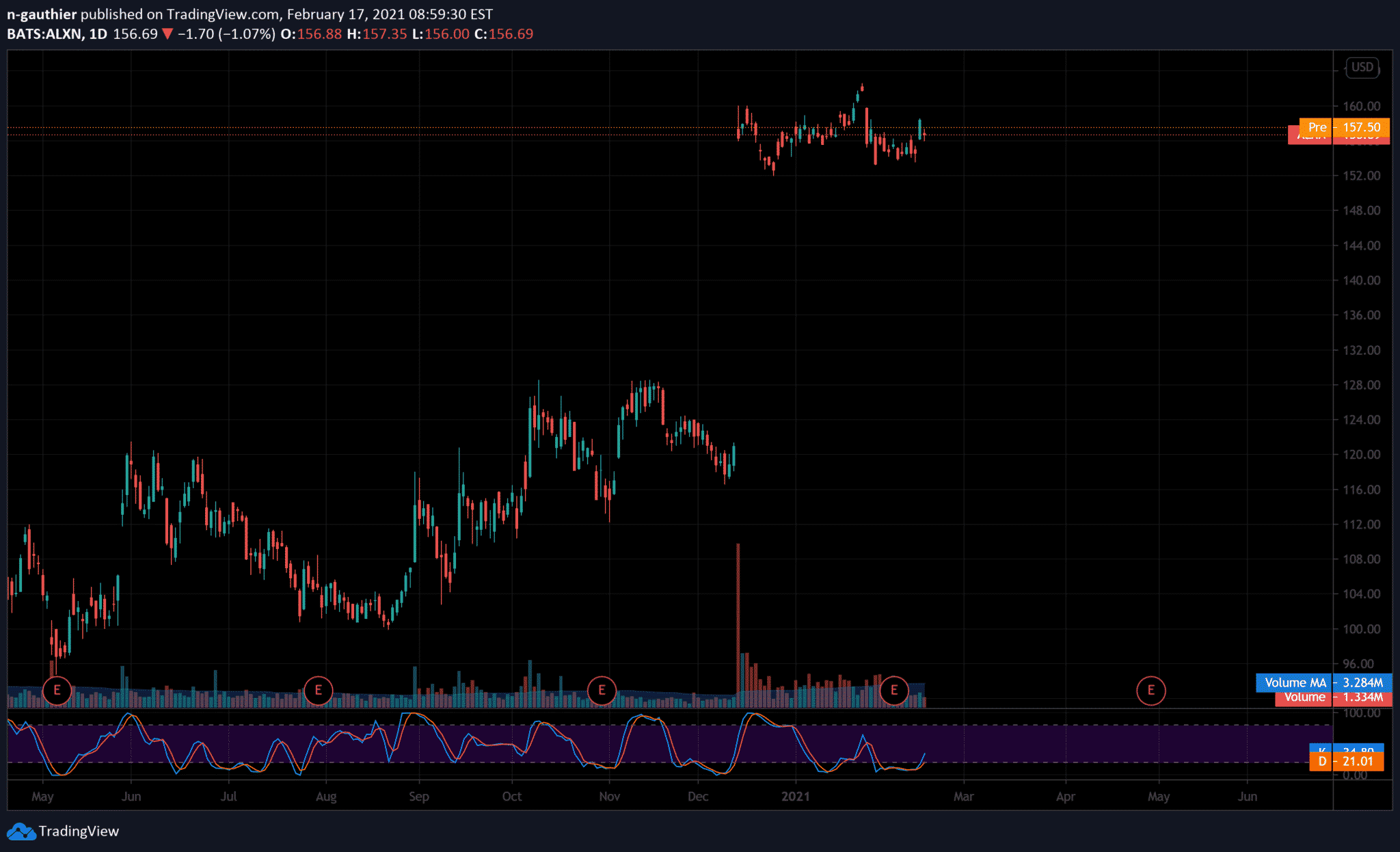Click the 2021 label on time axis
Viewport: 1400px width, 852px height.
pyautogui.click(x=796, y=797)
